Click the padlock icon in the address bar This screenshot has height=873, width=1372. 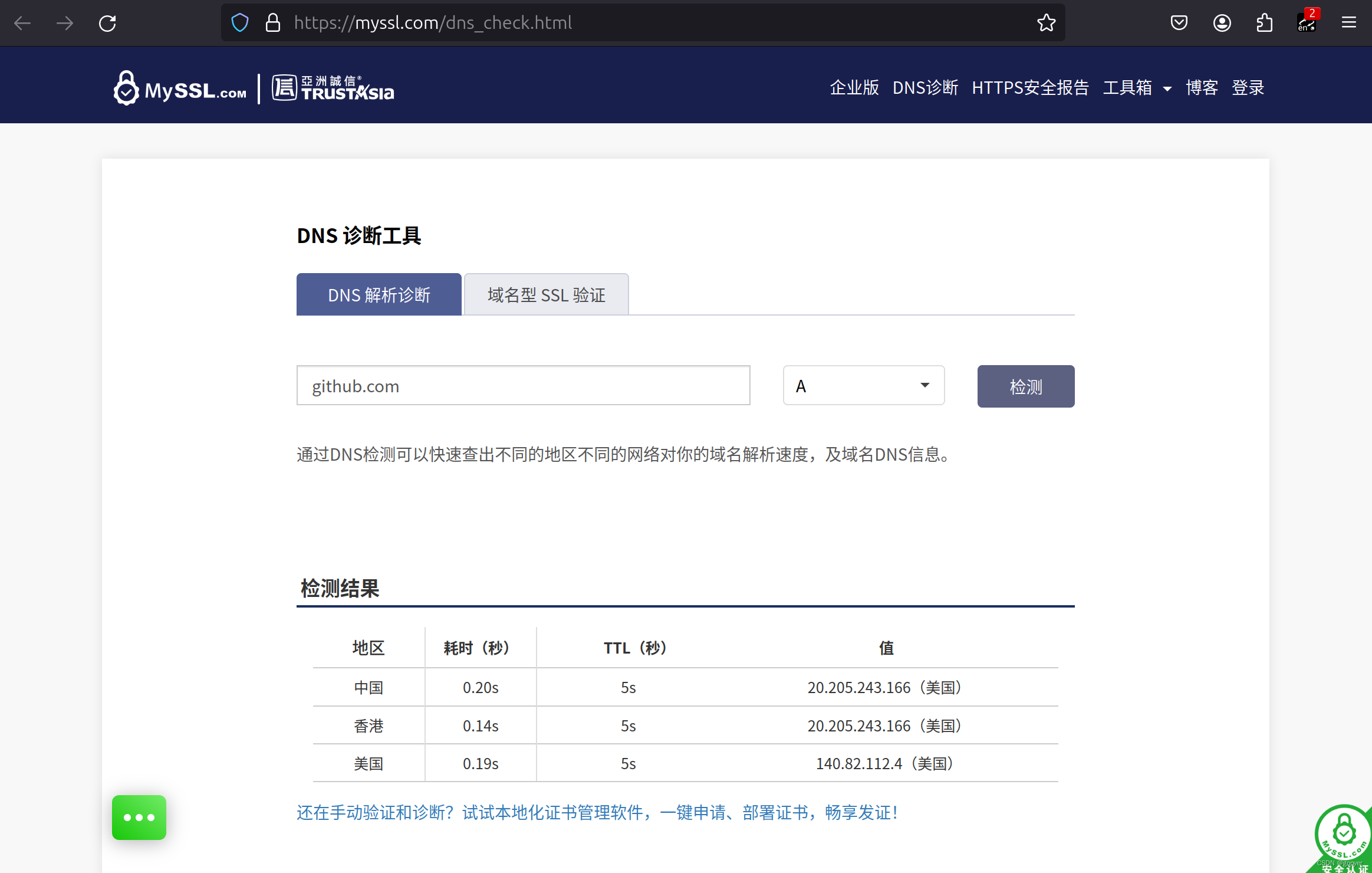(272, 22)
